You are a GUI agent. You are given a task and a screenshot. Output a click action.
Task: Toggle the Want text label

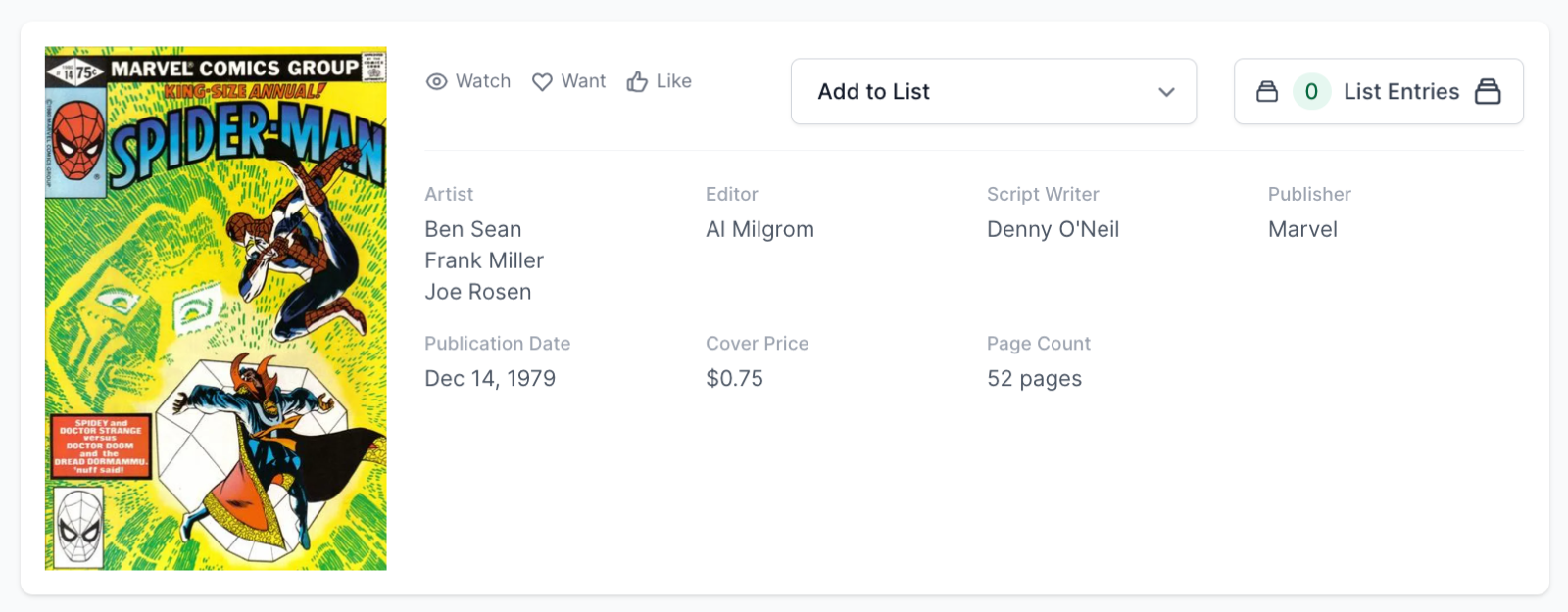click(x=583, y=81)
